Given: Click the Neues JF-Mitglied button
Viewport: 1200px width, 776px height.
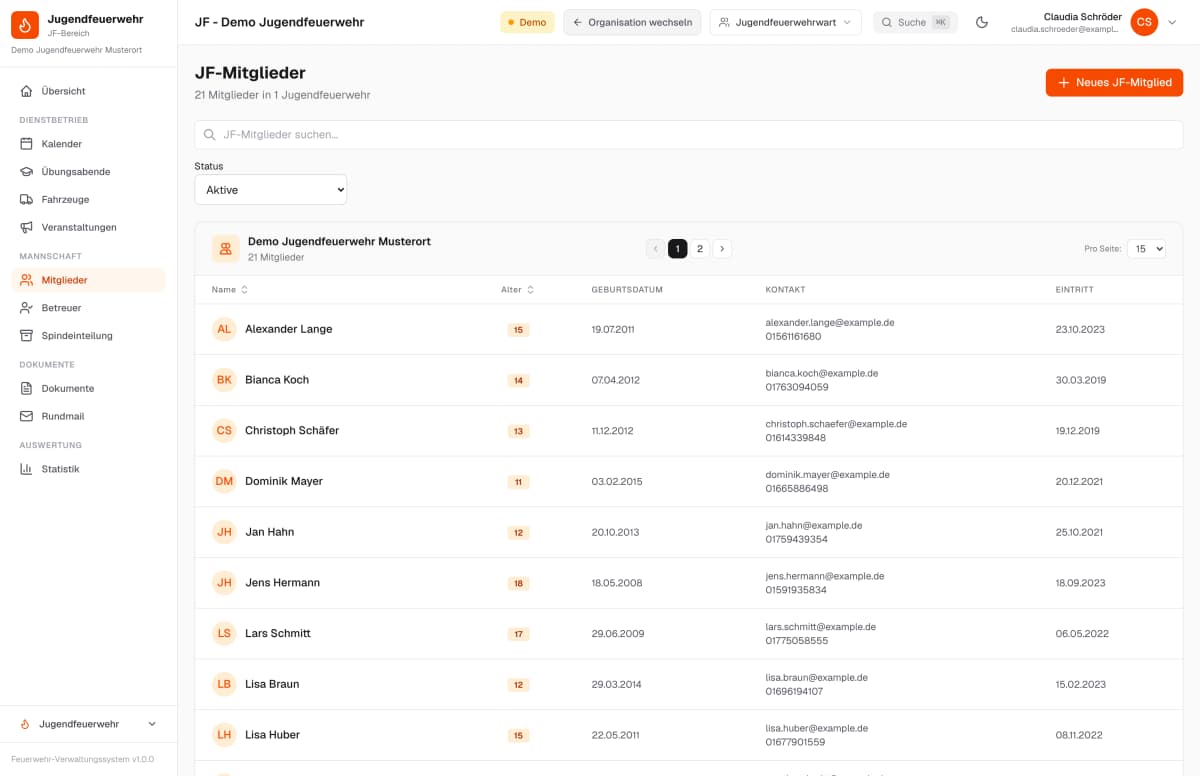Looking at the screenshot, I should pyautogui.click(x=1114, y=83).
